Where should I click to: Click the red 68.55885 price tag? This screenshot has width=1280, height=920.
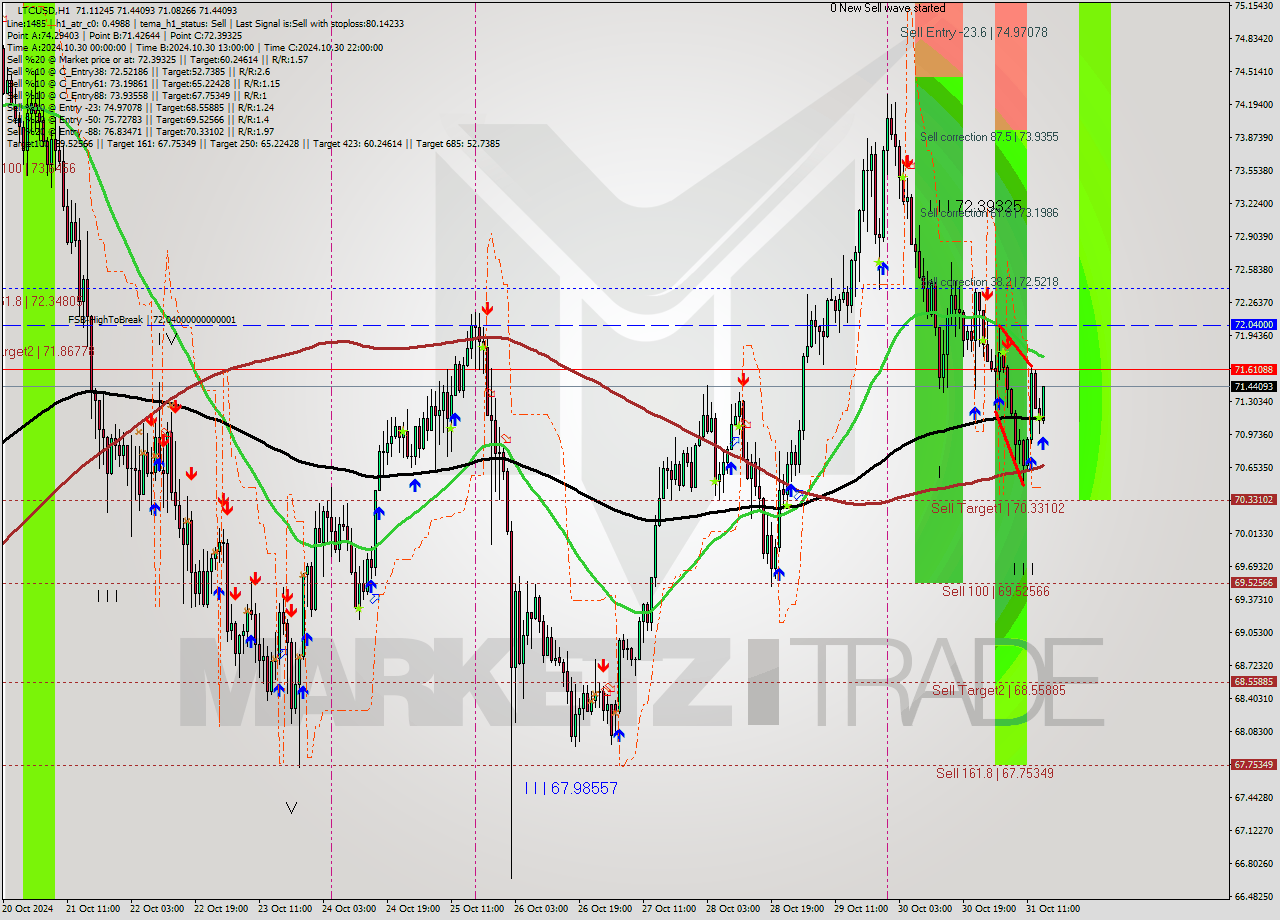pos(1254,682)
